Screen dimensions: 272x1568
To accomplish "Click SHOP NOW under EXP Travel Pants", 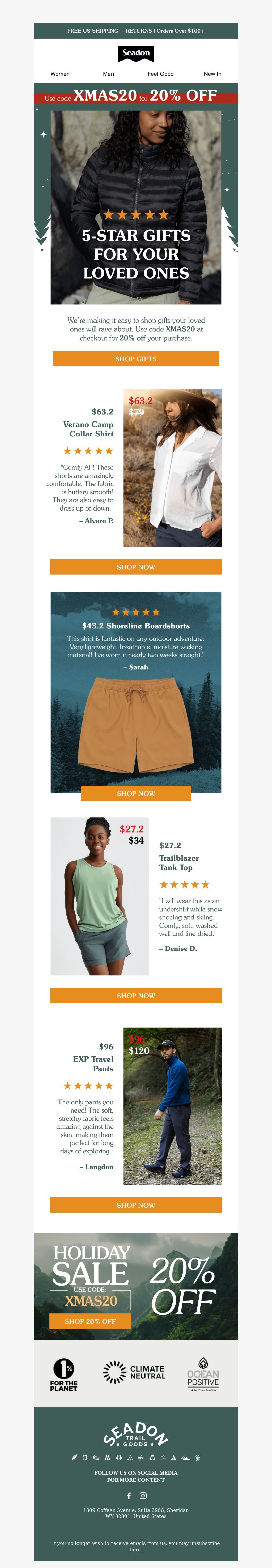I will 136,1205.
